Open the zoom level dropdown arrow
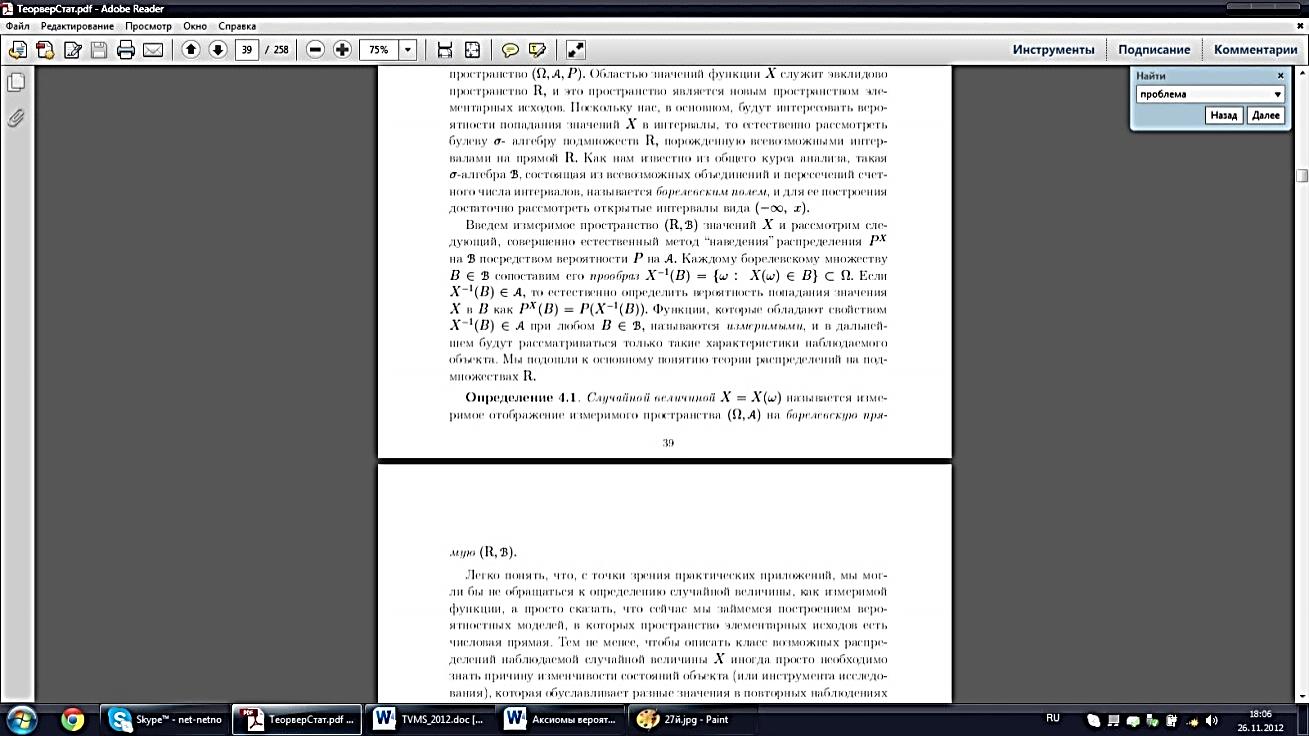This screenshot has height=736, width=1309. coord(408,49)
